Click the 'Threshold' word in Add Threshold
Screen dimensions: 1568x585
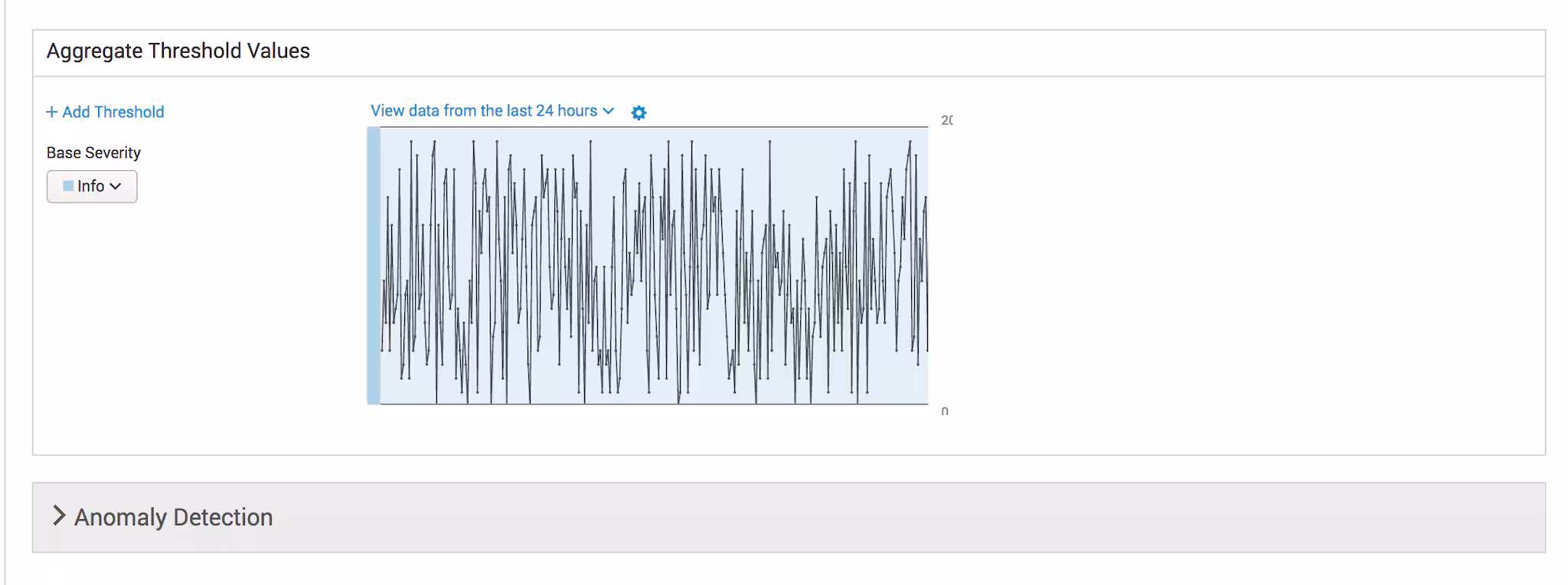coord(129,112)
